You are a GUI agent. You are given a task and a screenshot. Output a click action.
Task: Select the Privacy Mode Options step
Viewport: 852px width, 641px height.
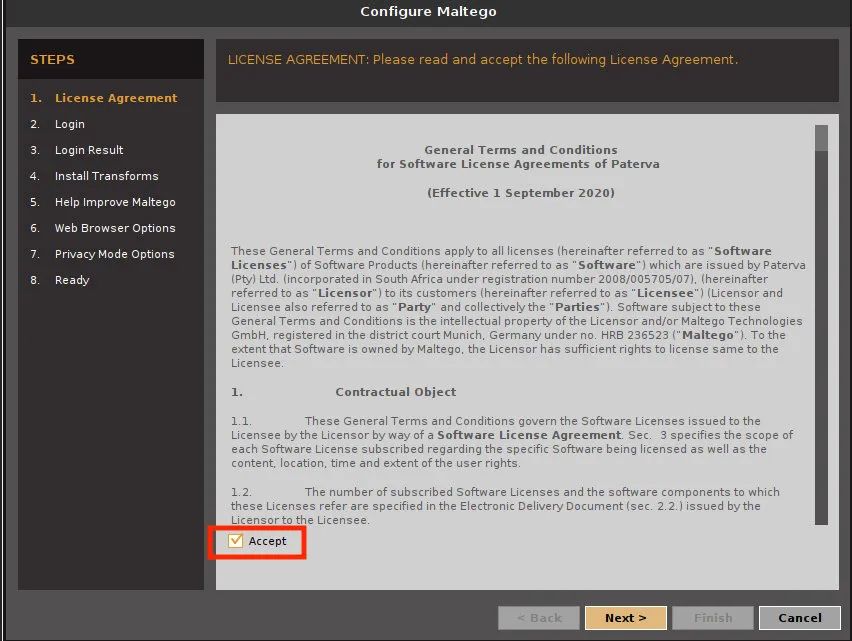102,254
